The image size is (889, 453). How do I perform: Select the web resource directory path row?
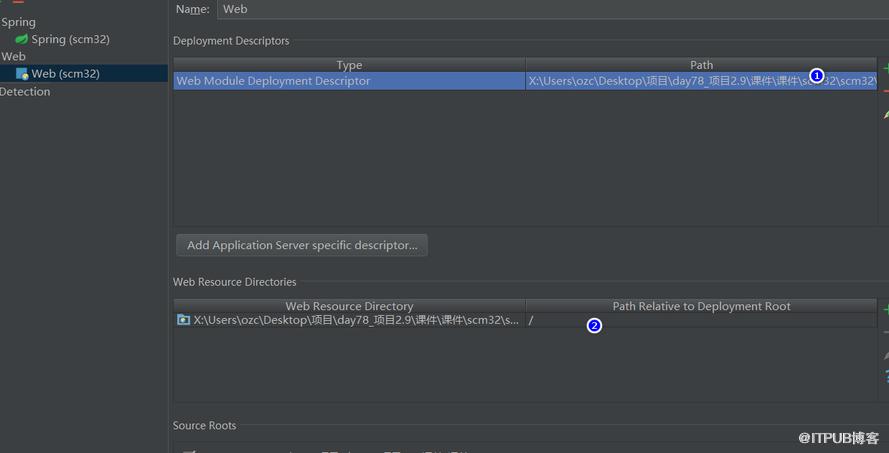[x=349, y=320]
